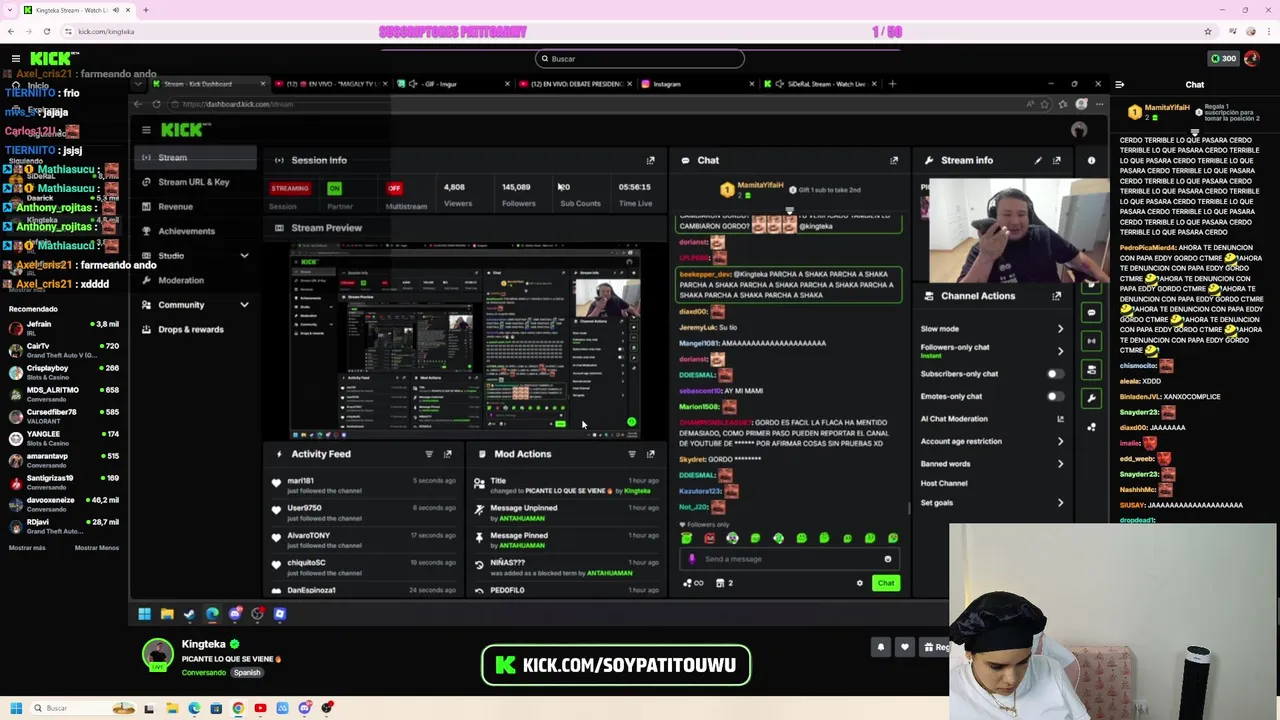Open new tab in Kick Dashboard window
Viewport: 1280px width, 720px height.
892,84
